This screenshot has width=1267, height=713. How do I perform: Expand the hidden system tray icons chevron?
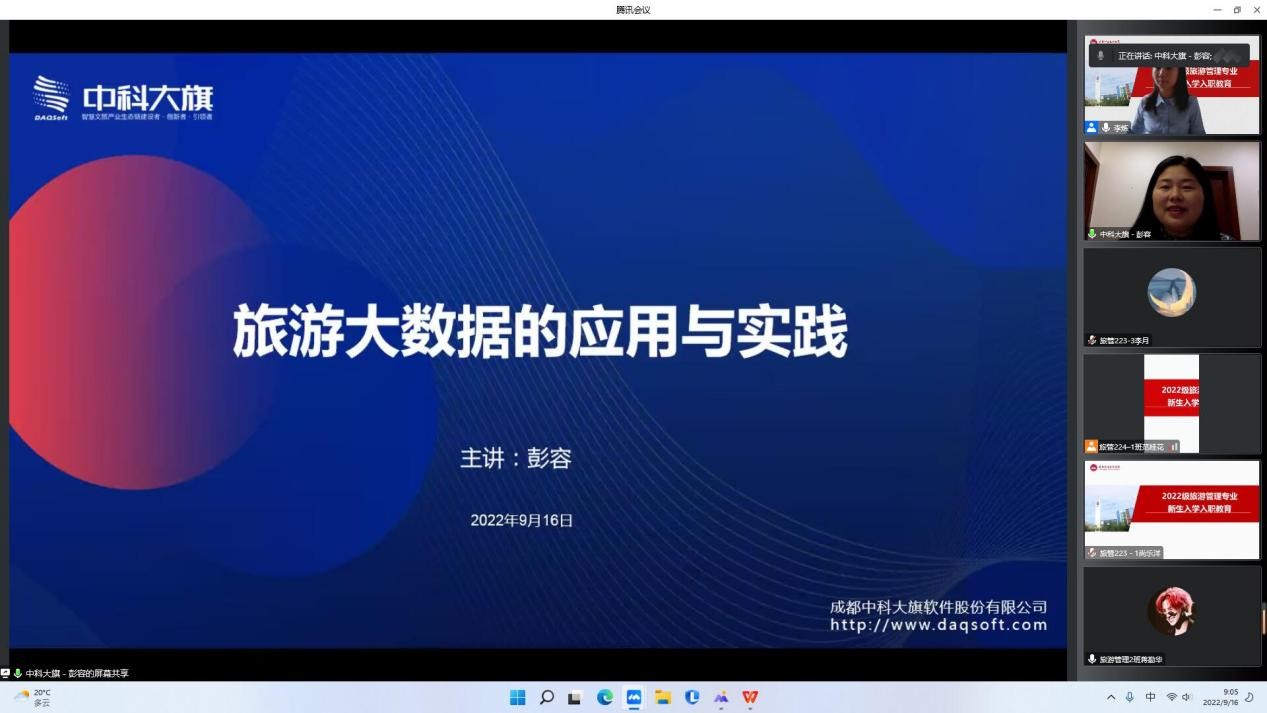click(x=1111, y=697)
